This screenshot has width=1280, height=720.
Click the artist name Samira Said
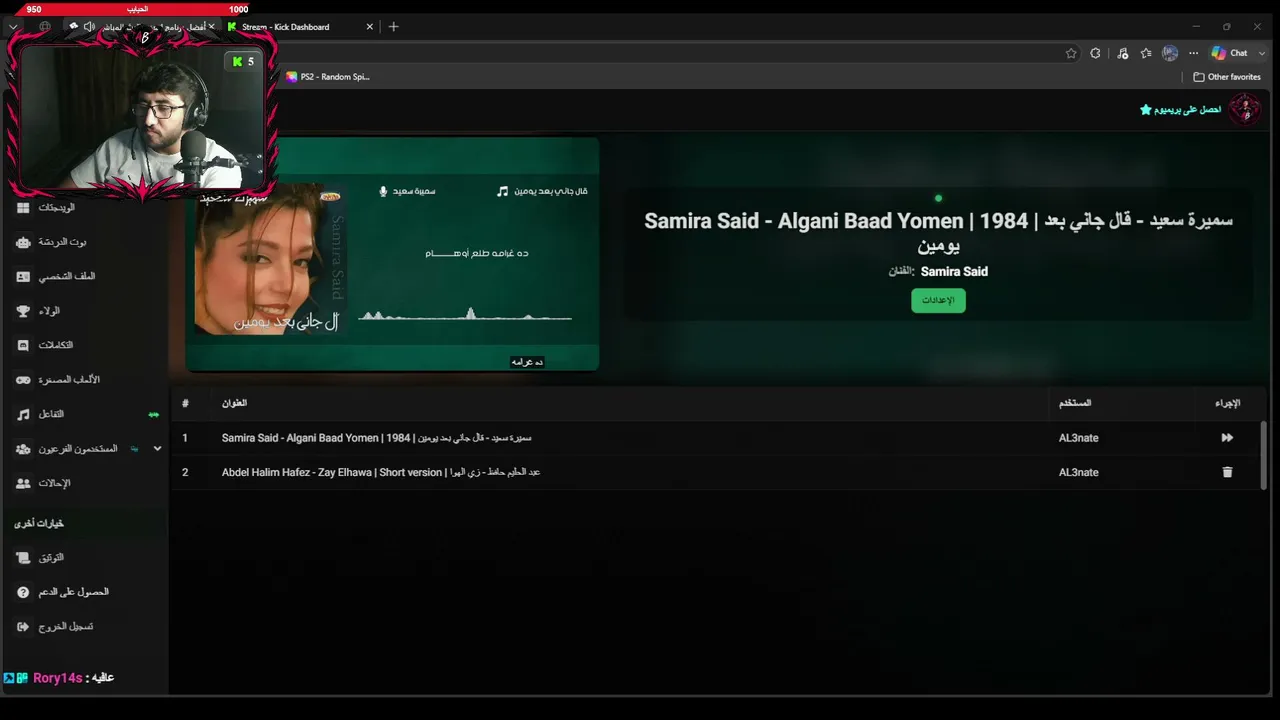954,271
